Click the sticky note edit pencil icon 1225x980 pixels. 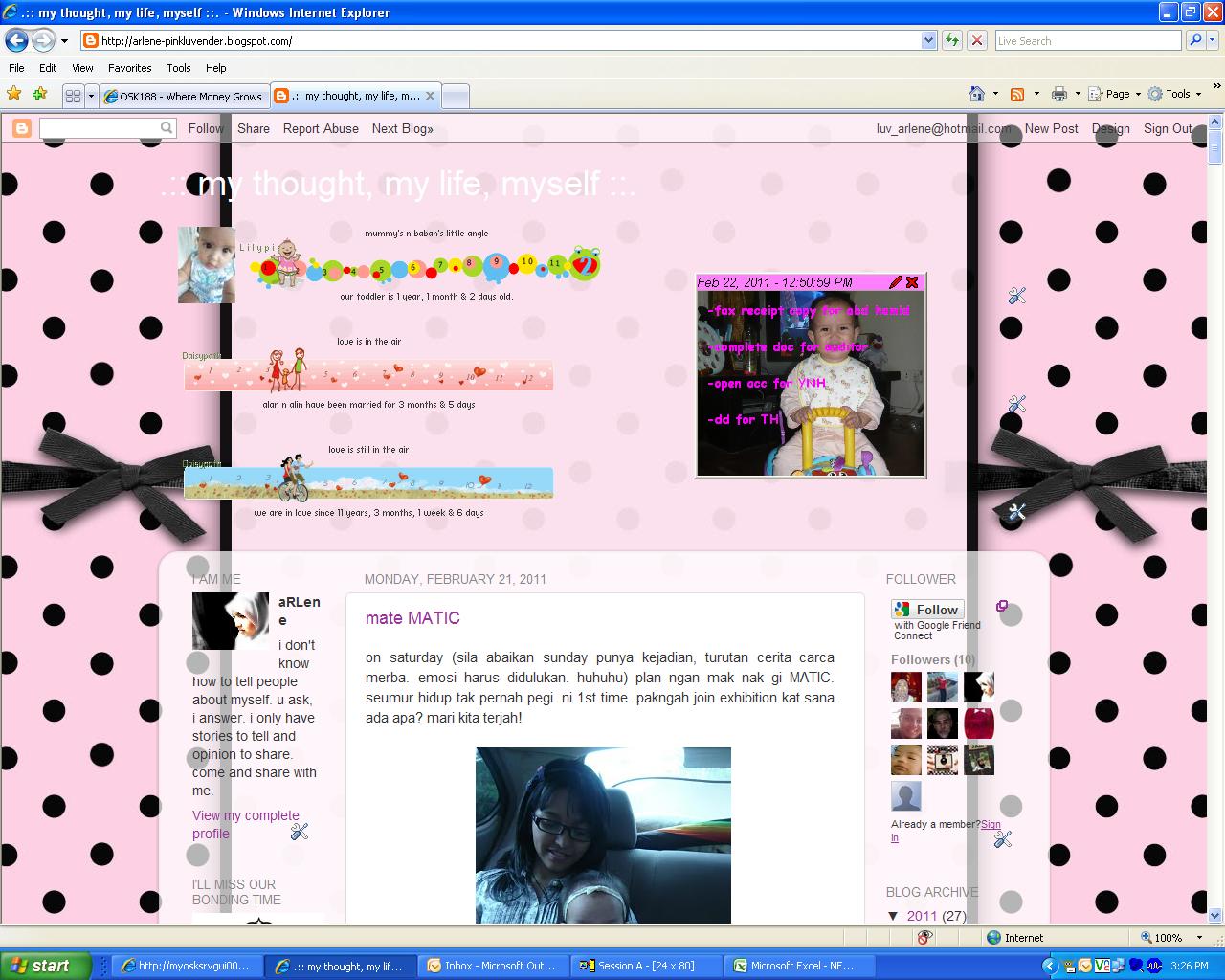(x=895, y=282)
